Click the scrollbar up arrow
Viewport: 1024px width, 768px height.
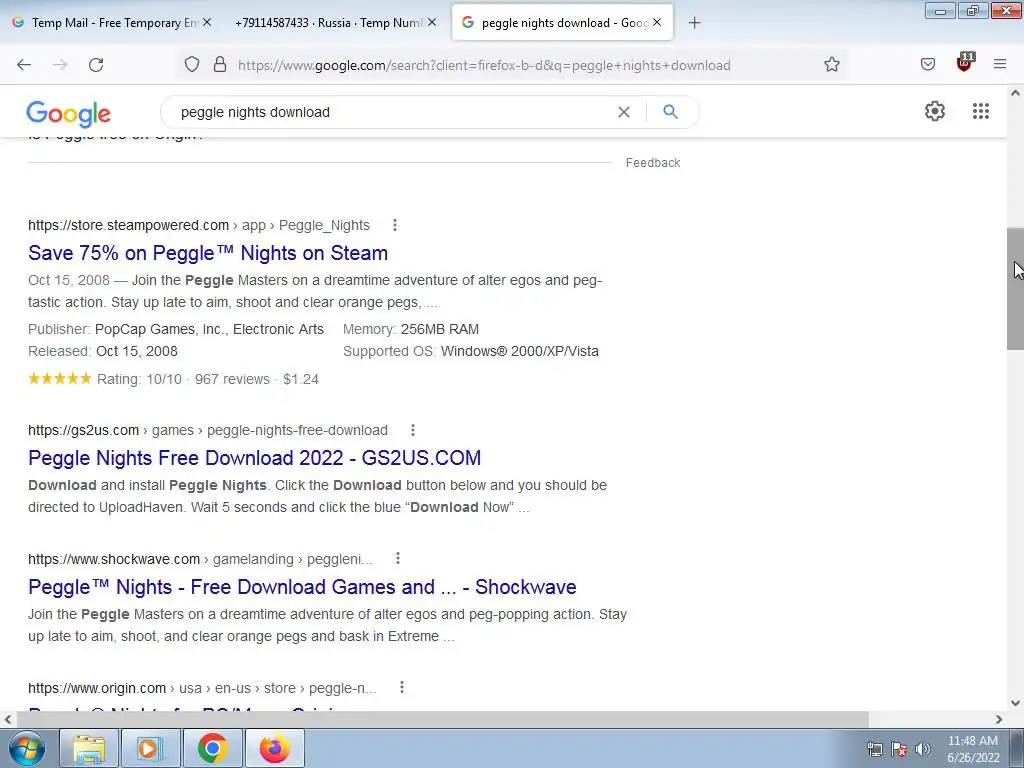[x=1015, y=93]
